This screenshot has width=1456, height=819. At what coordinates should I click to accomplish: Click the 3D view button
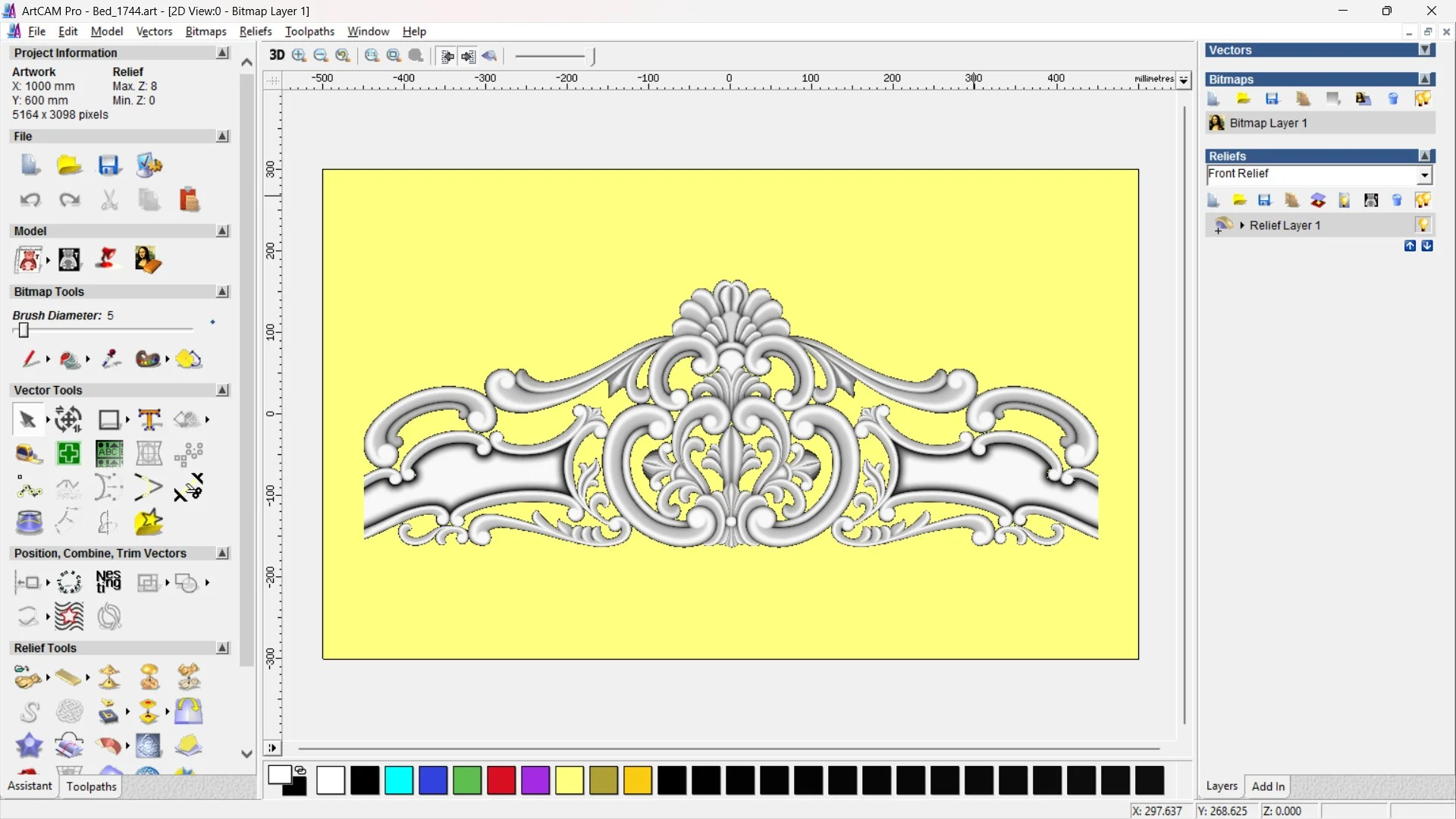pyautogui.click(x=277, y=55)
